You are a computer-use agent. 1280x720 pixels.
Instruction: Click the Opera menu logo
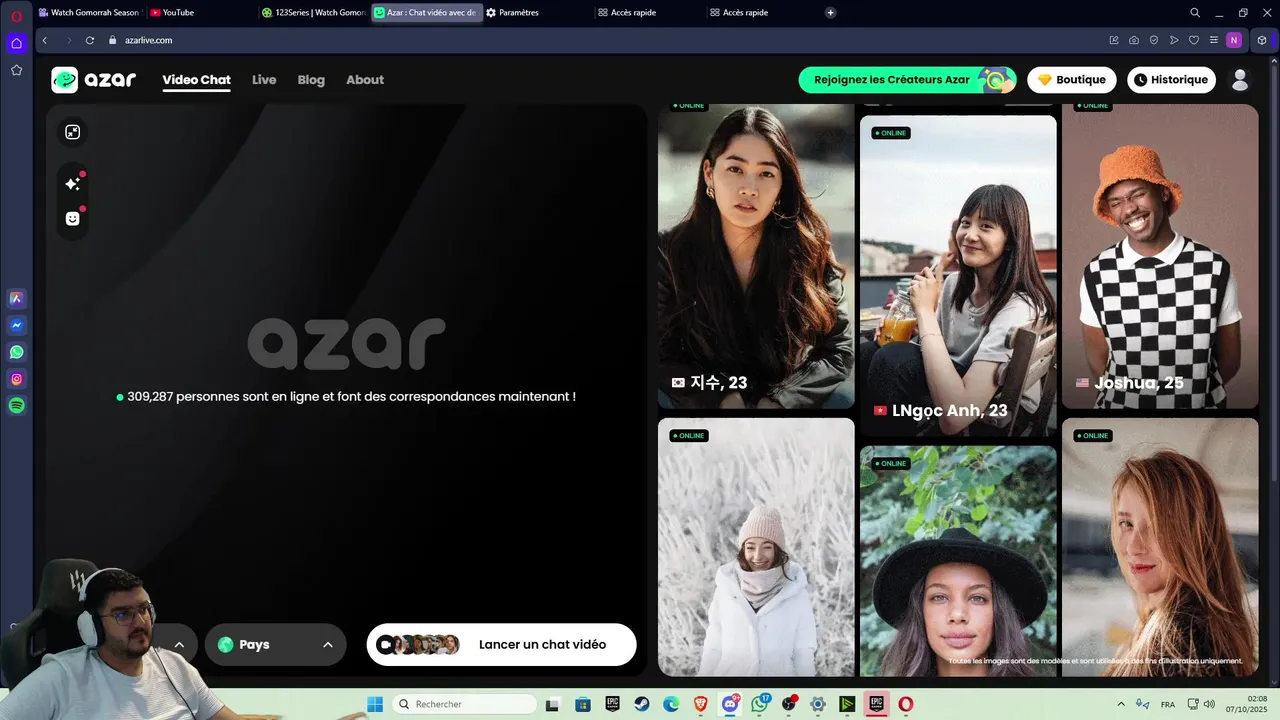(16, 14)
